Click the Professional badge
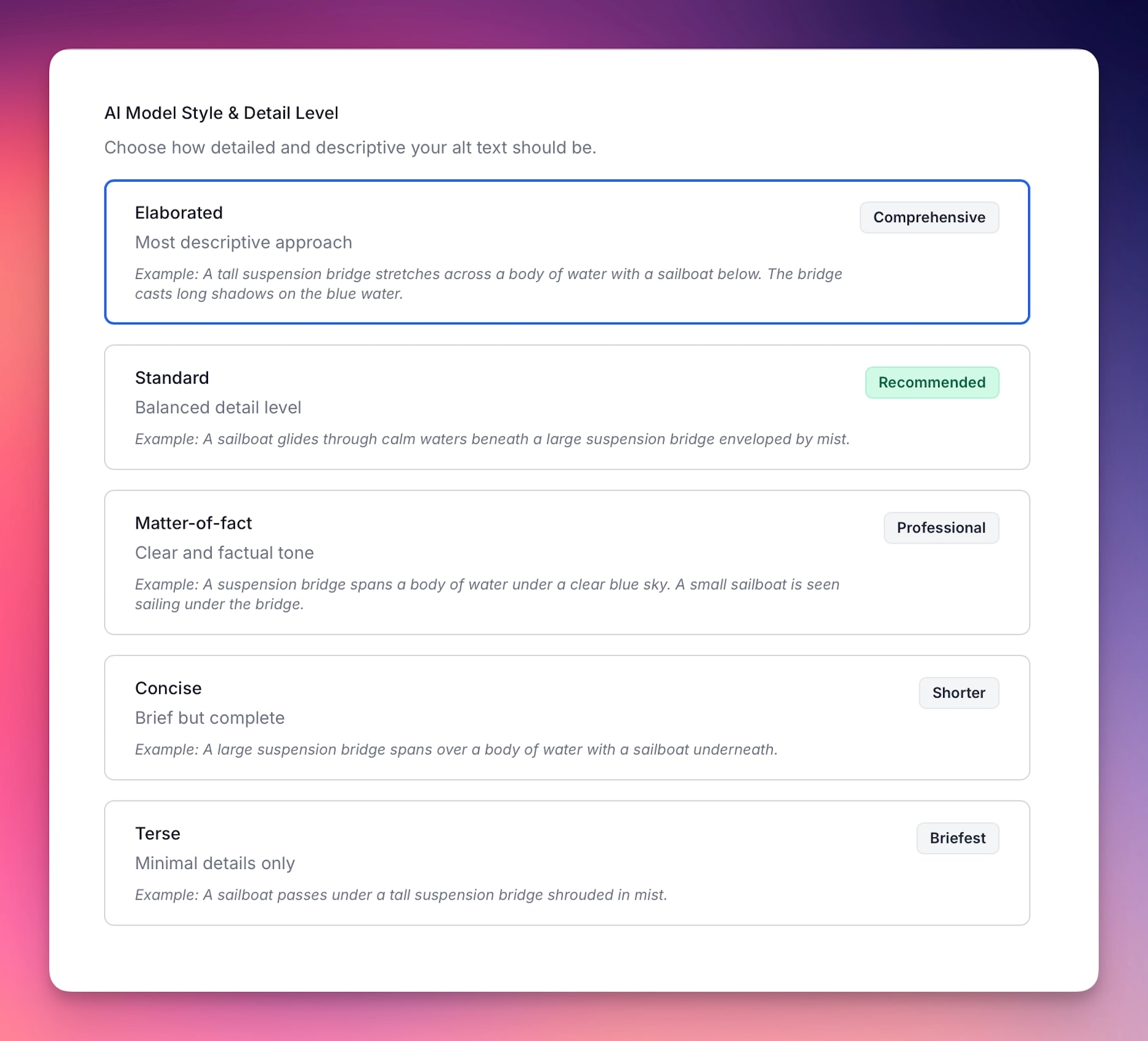The image size is (1148, 1041). click(941, 528)
